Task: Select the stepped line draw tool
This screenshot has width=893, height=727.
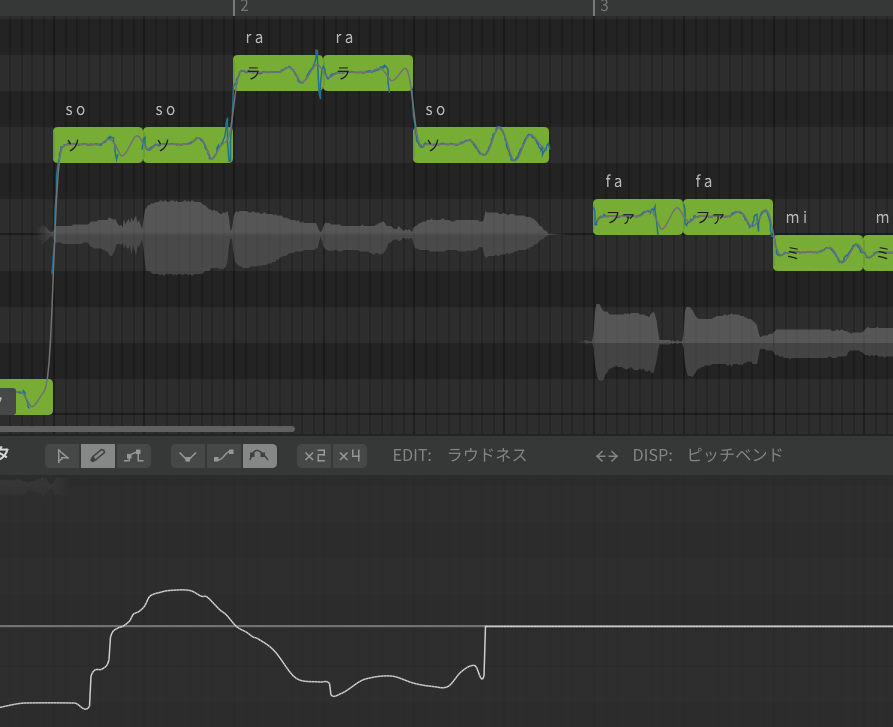Action: [x=133, y=456]
